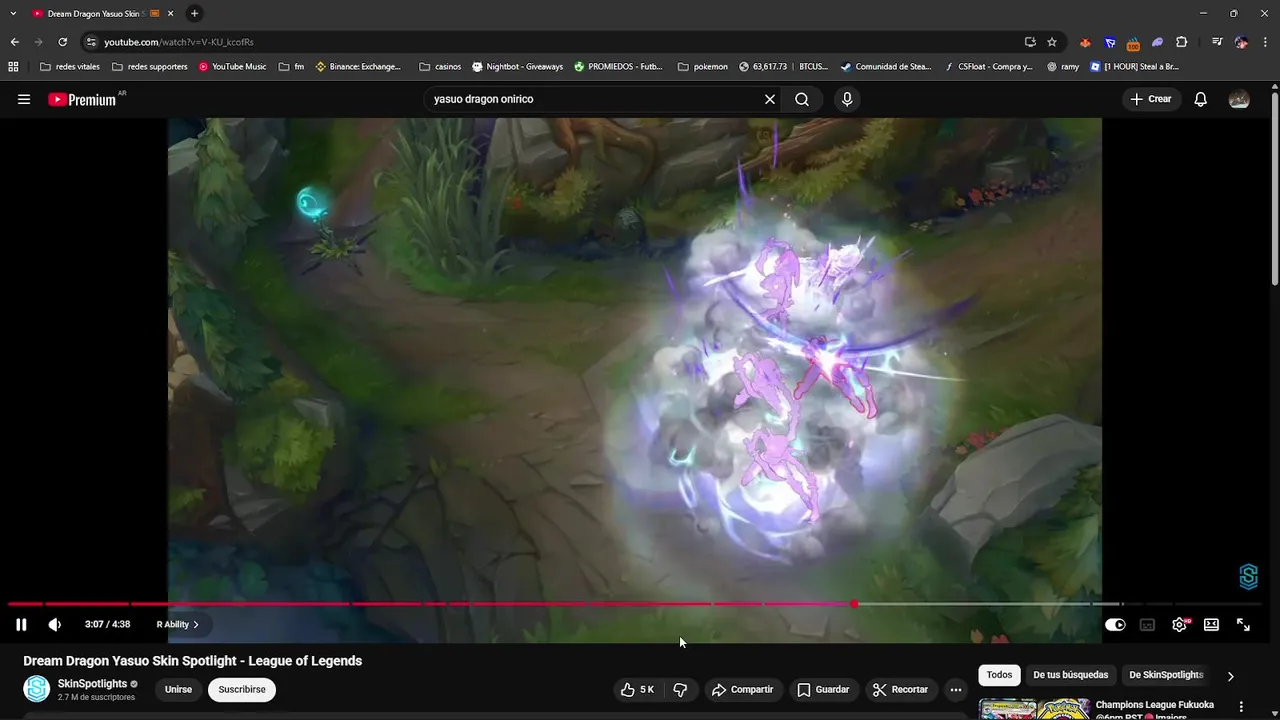Image resolution: width=1280 pixels, height=720 pixels.
Task: Click the Recortar clip button
Action: point(900,689)
